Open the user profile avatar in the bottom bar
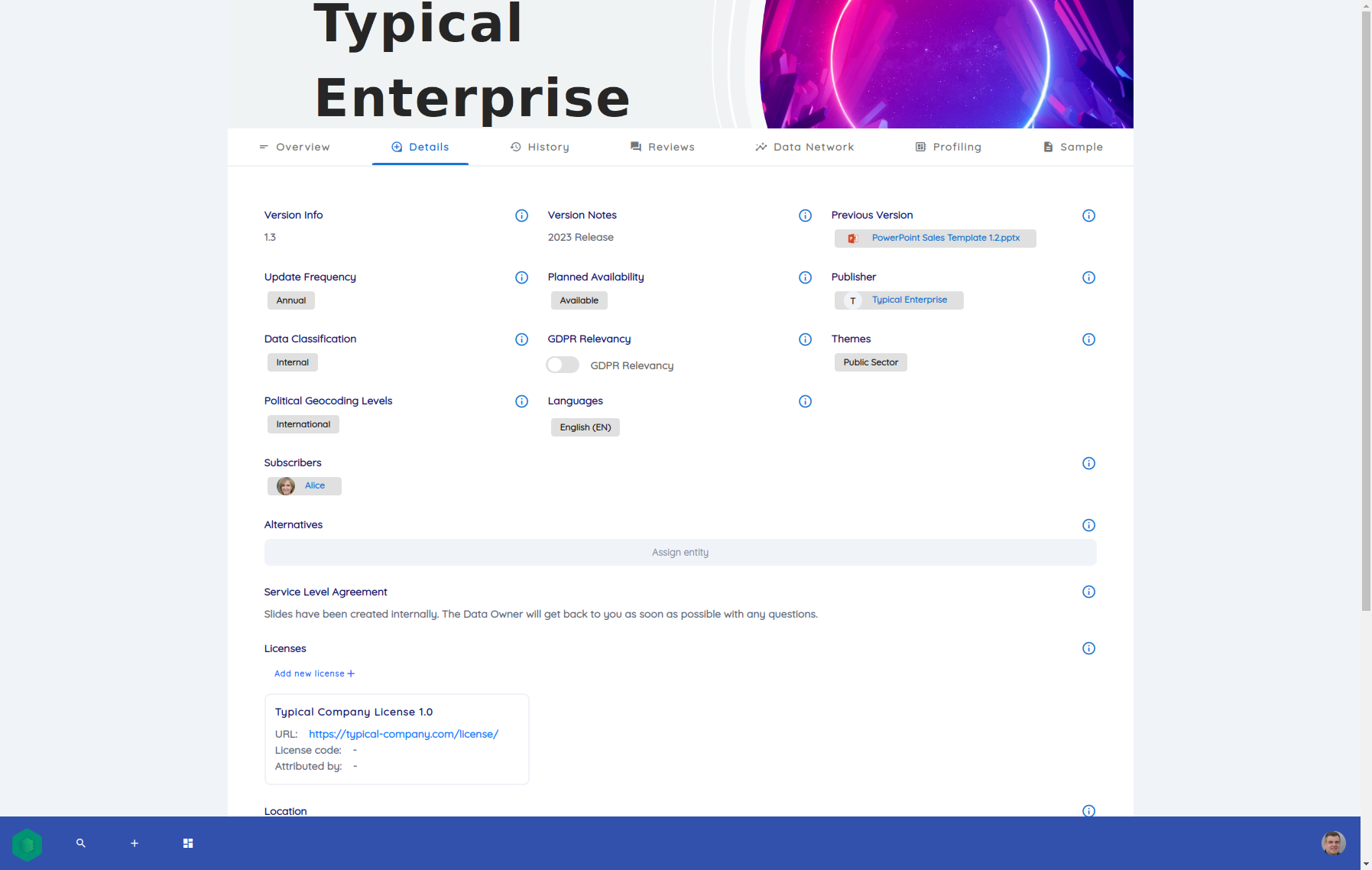The width and height of the screenshot is (1372, 870). click(x=1333, y=843)
